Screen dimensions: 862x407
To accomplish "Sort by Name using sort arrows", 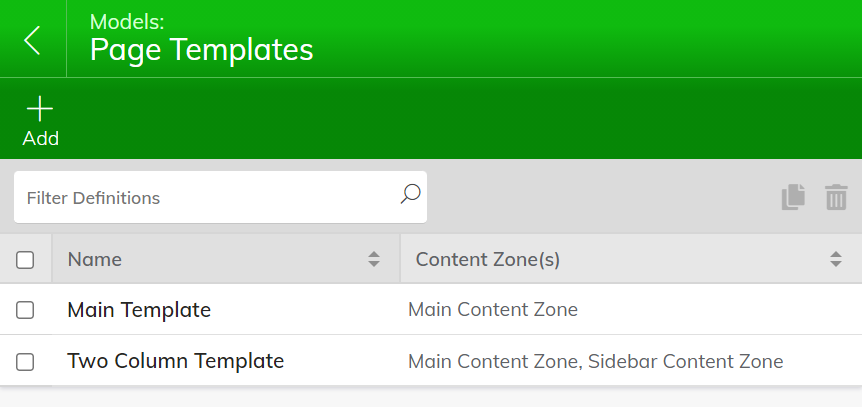I will tap(374, 259).
